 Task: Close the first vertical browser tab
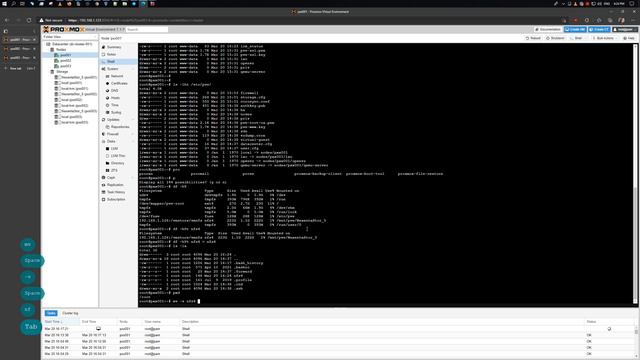coord(34,40)
